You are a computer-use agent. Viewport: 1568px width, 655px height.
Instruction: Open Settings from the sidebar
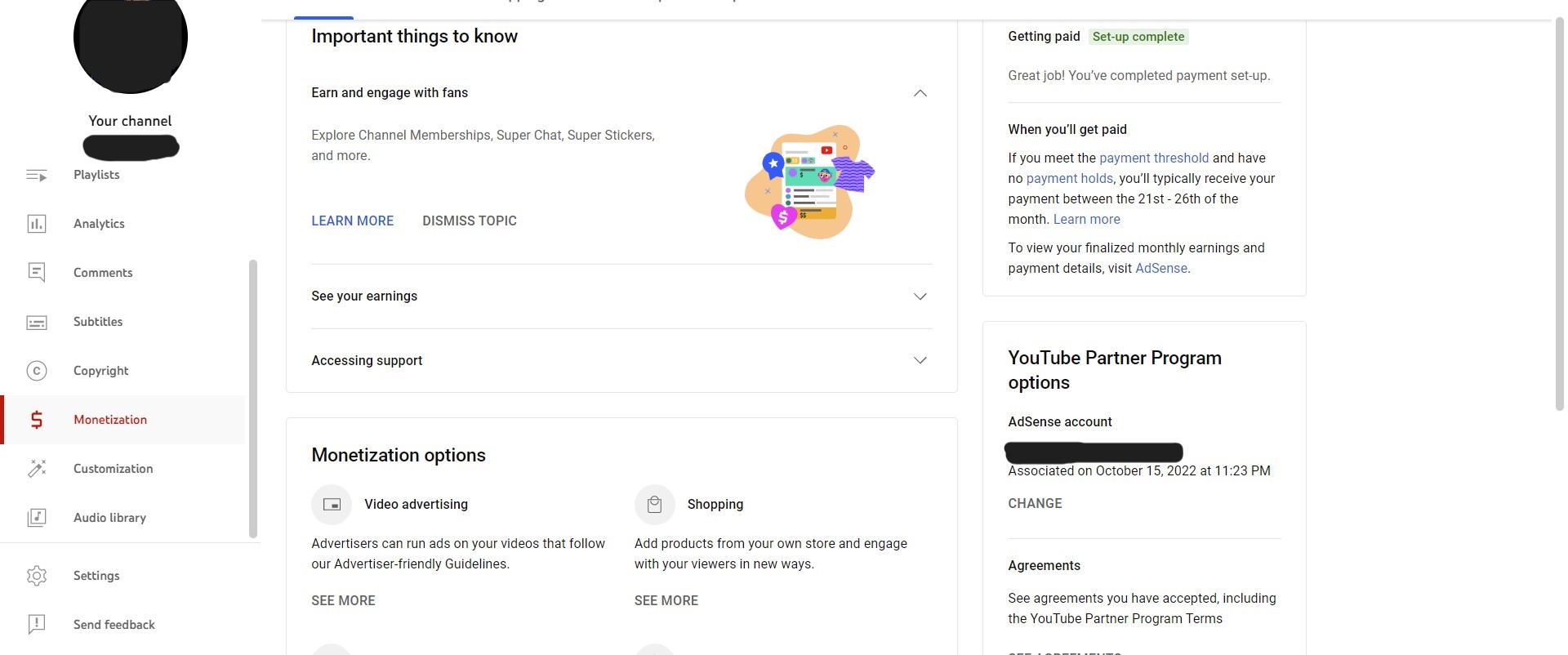(122, 576)
